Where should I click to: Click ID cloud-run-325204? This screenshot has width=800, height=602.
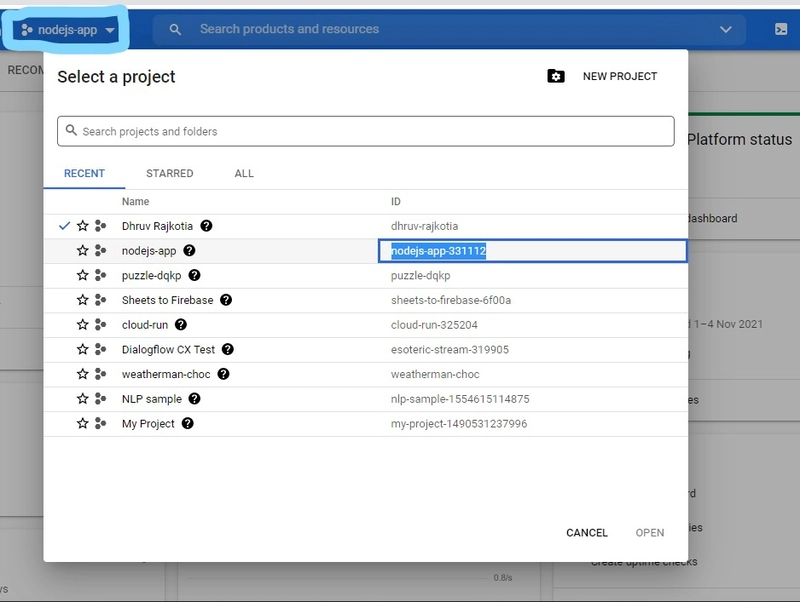(434, 325)
